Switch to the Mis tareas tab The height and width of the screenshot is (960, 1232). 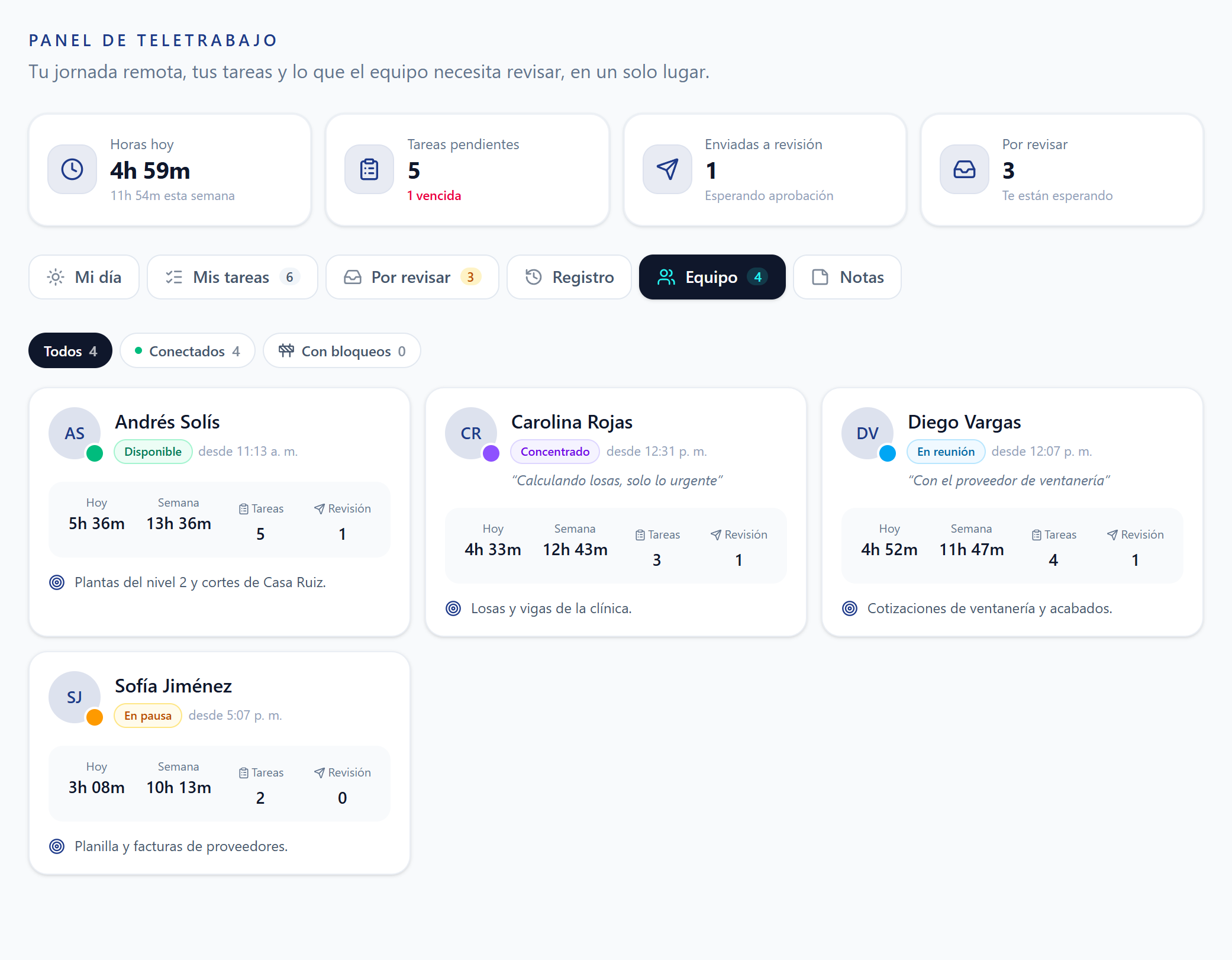pyautogui.click(x=233, y=277)
